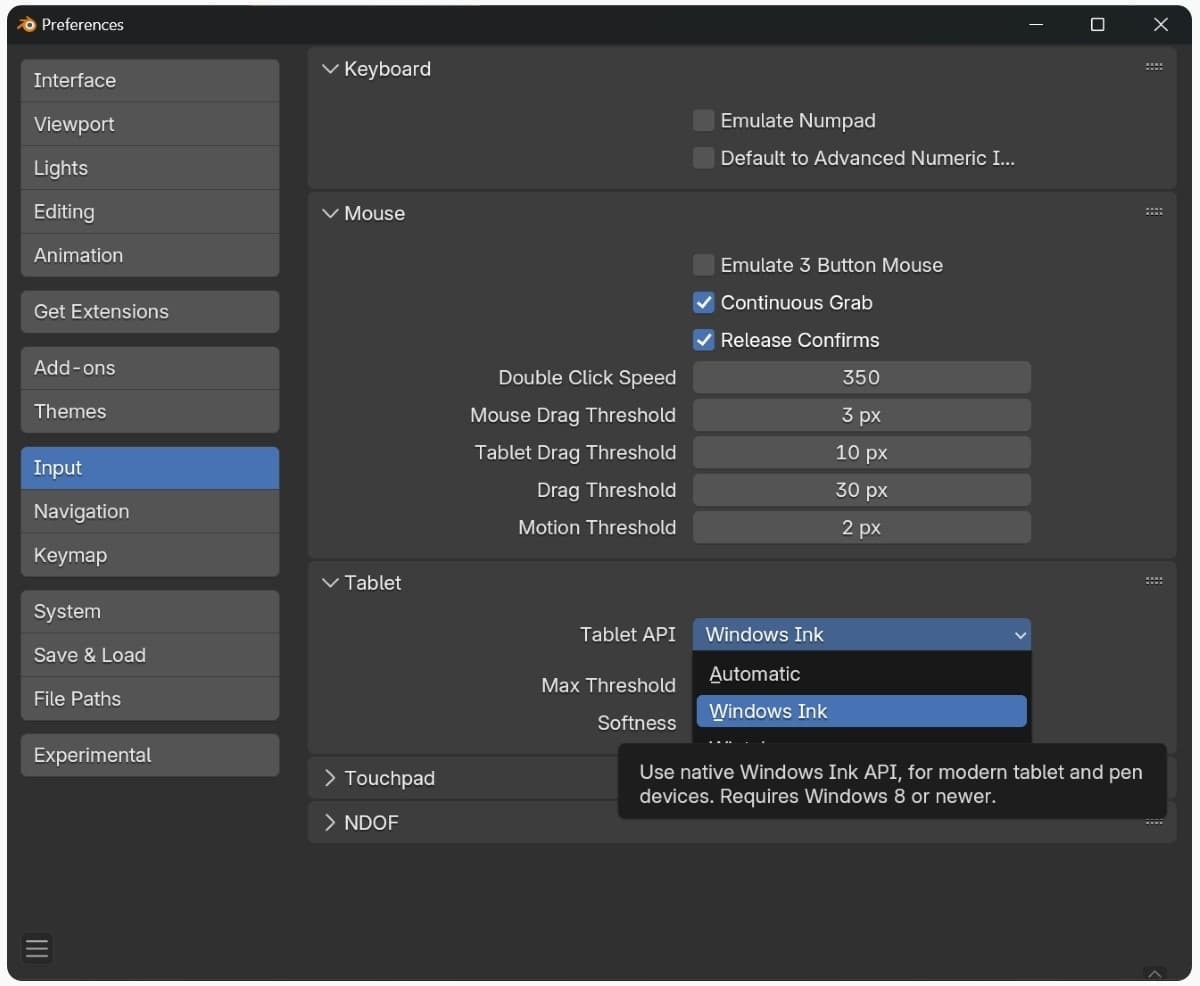Go to Add-ons section
The width and height of the screenshot is (1200, 986).
150,367
